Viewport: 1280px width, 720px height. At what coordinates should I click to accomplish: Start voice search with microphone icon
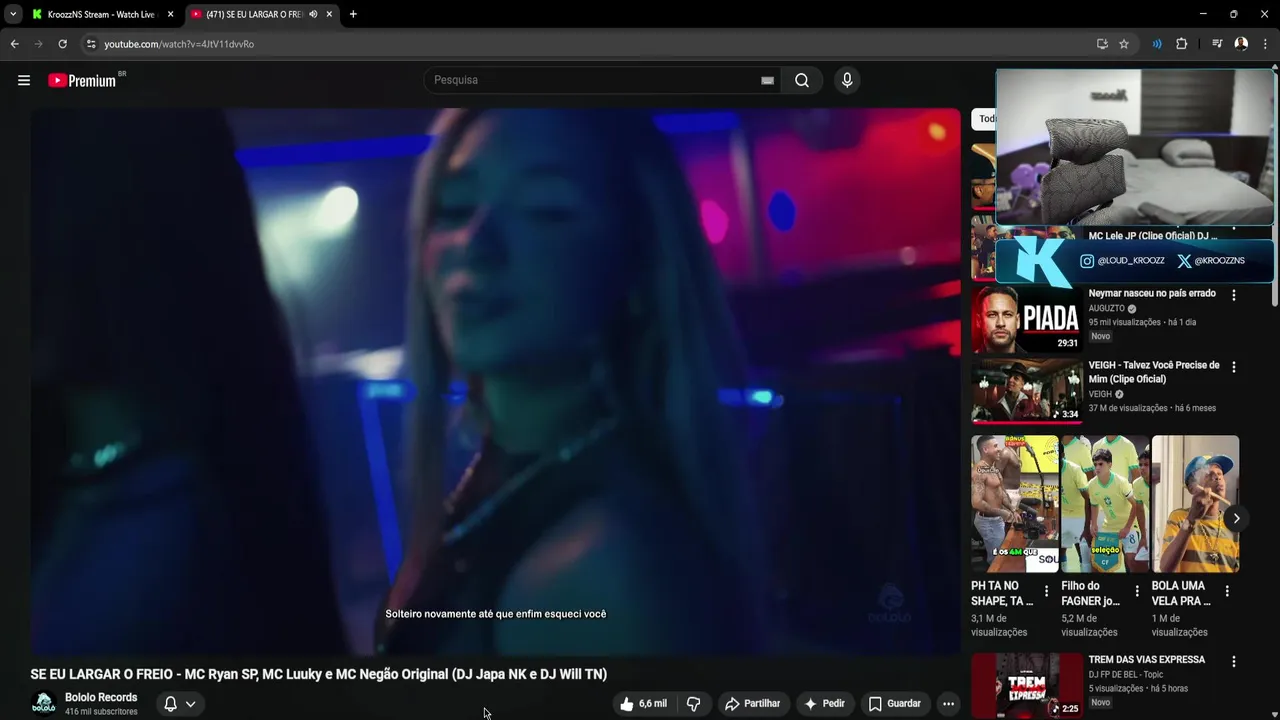[847, 80]
